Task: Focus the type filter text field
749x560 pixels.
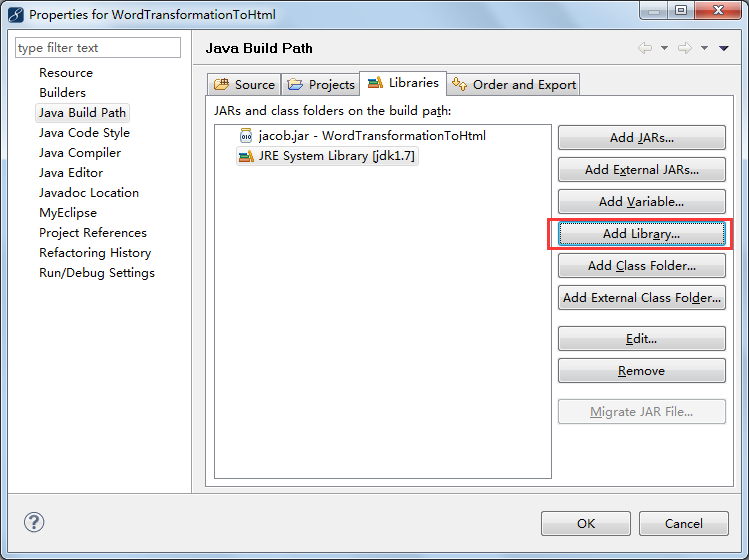Action: click(x=98, y=48)
